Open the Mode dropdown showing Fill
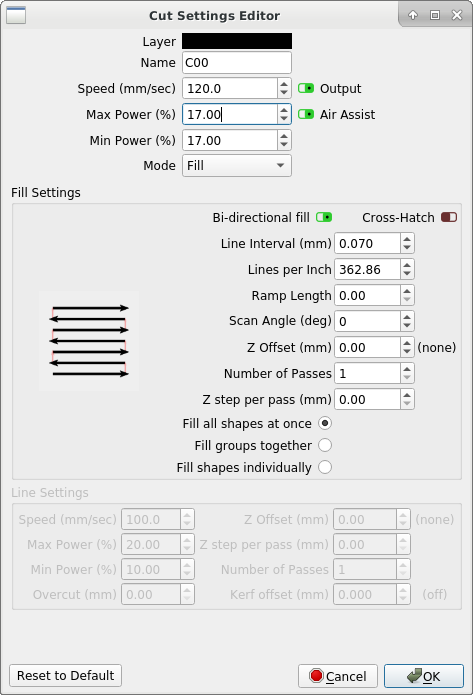This screenshot has width=473, height=695. [237, 166]
